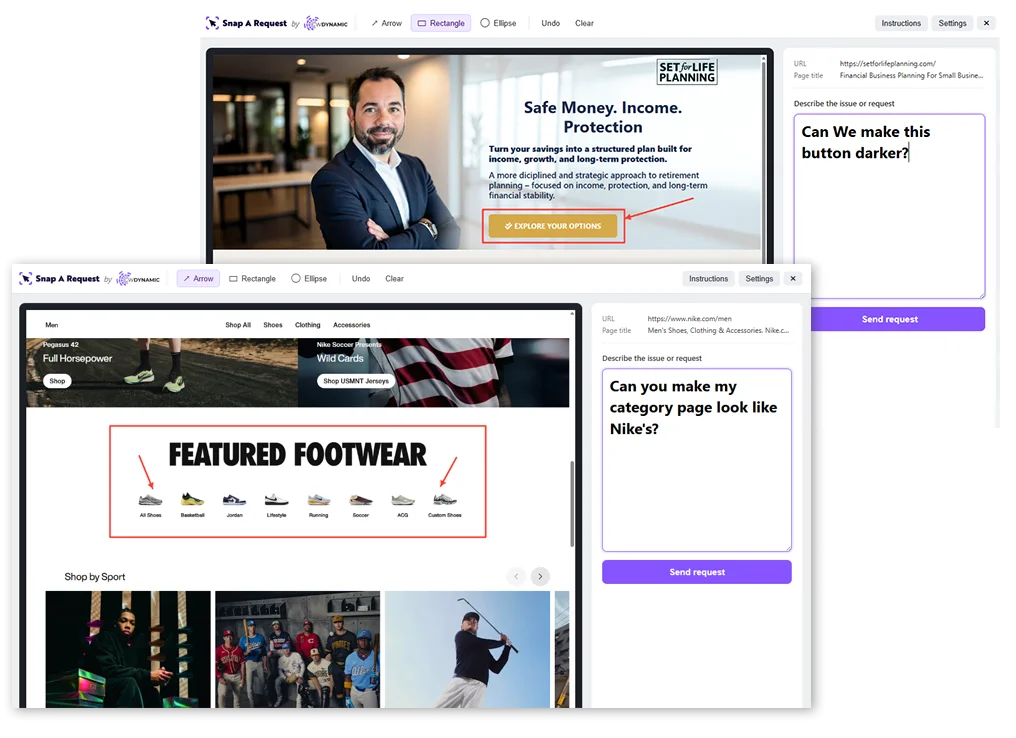This screenshot has height=738, width=1016.
Task: Click the Explore Your Options button
Action: [x=553, y=226]
